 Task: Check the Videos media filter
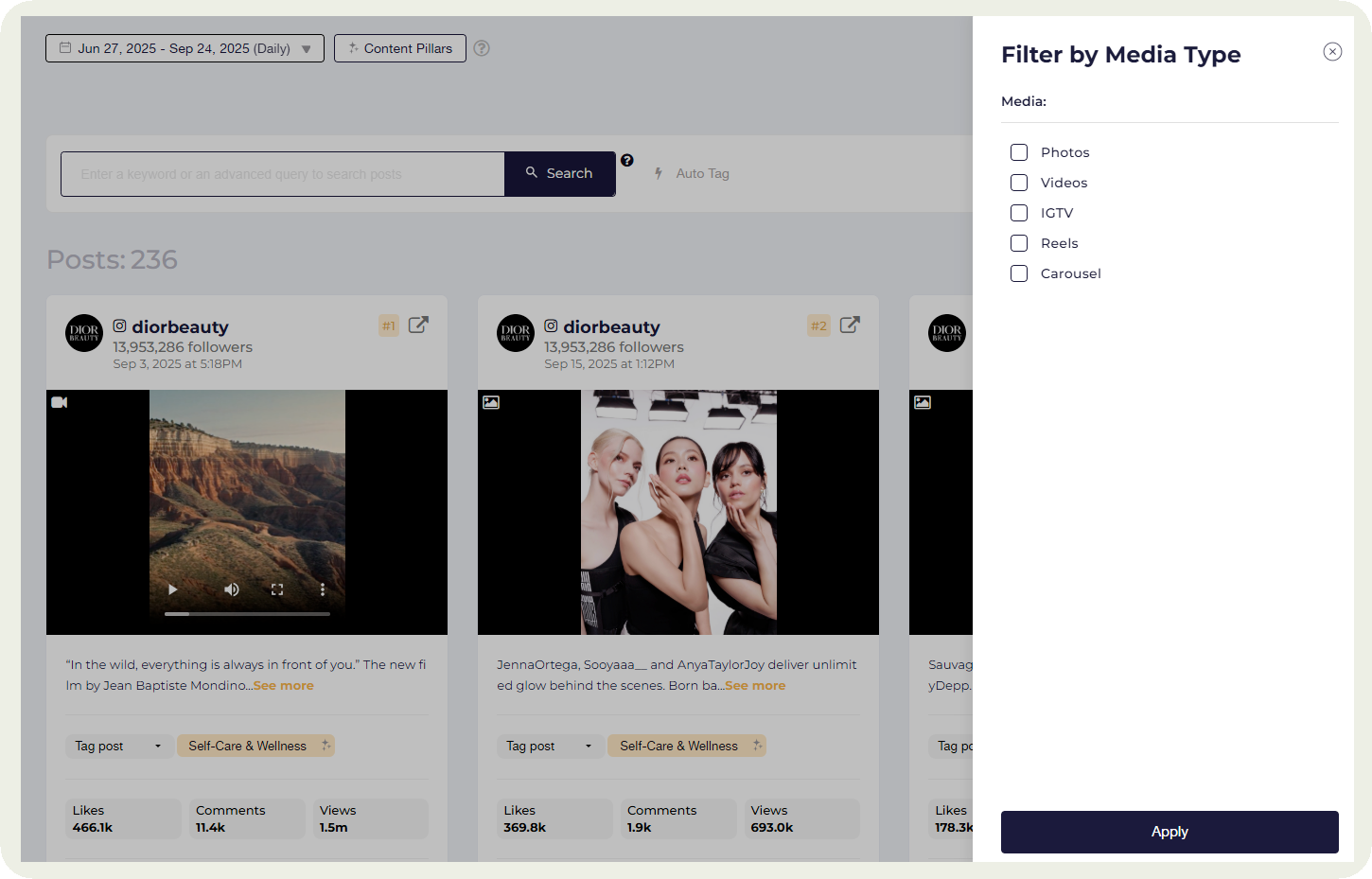click(1019, 183)
